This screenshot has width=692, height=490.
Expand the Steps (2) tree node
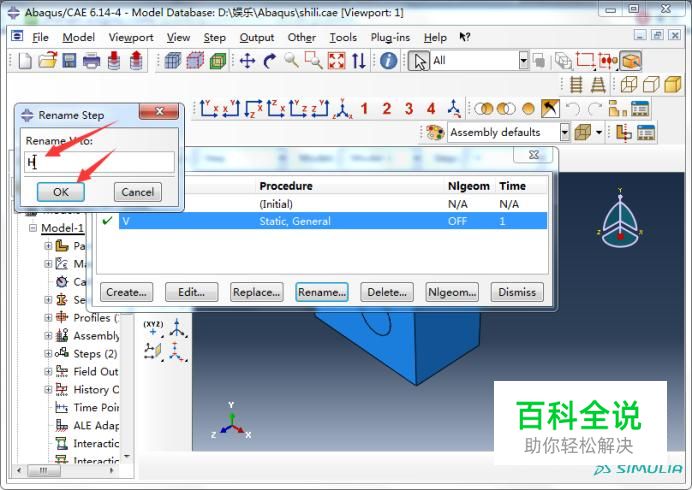click(x=48, y=354)
